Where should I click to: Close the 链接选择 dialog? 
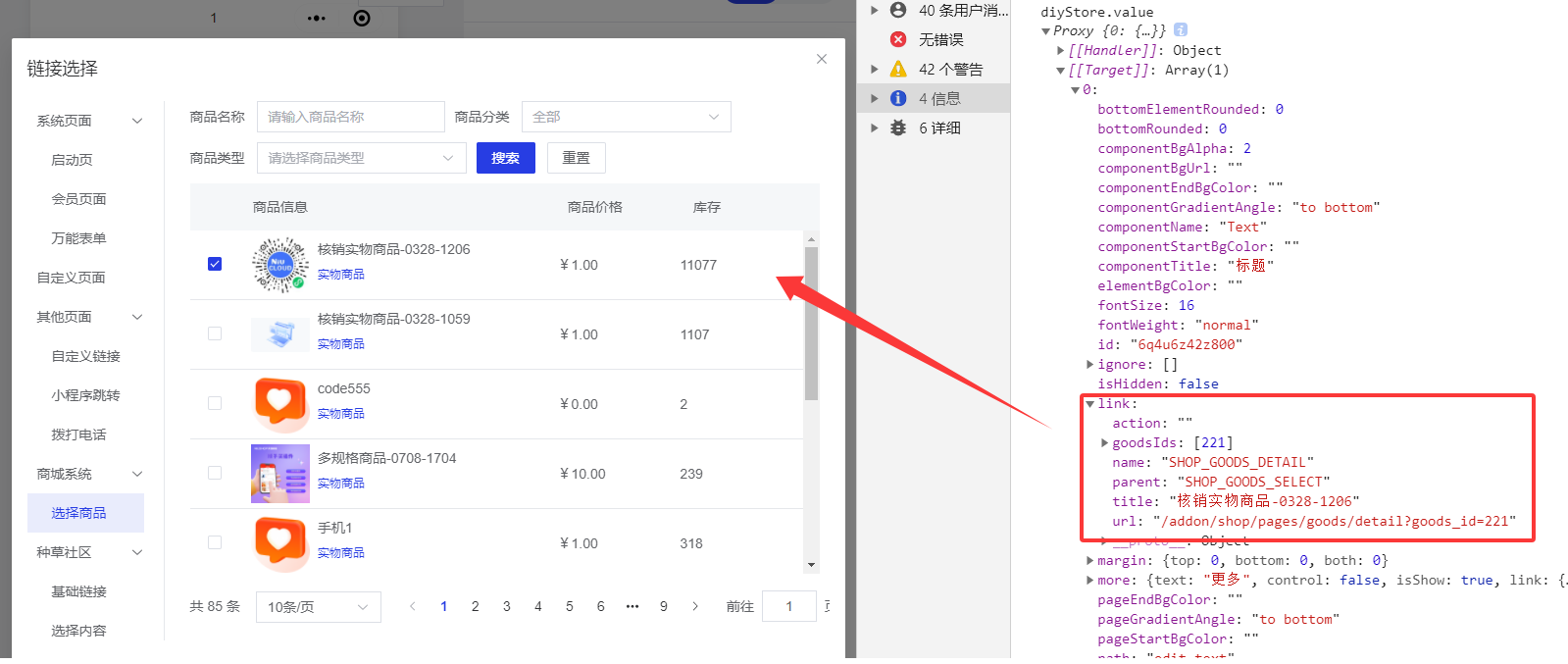coord(822,59)
